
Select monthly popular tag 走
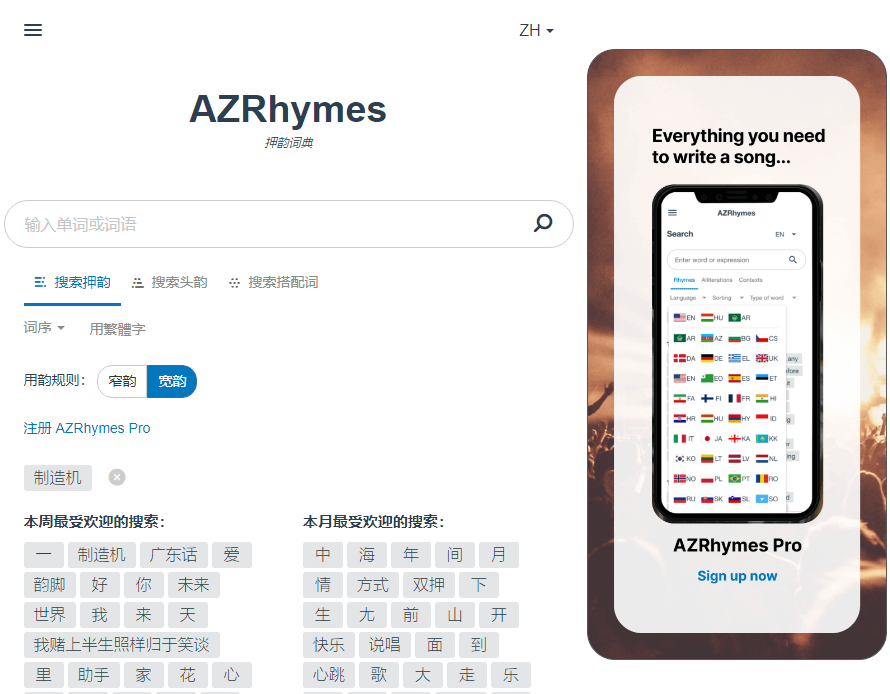tap(467, 675)
